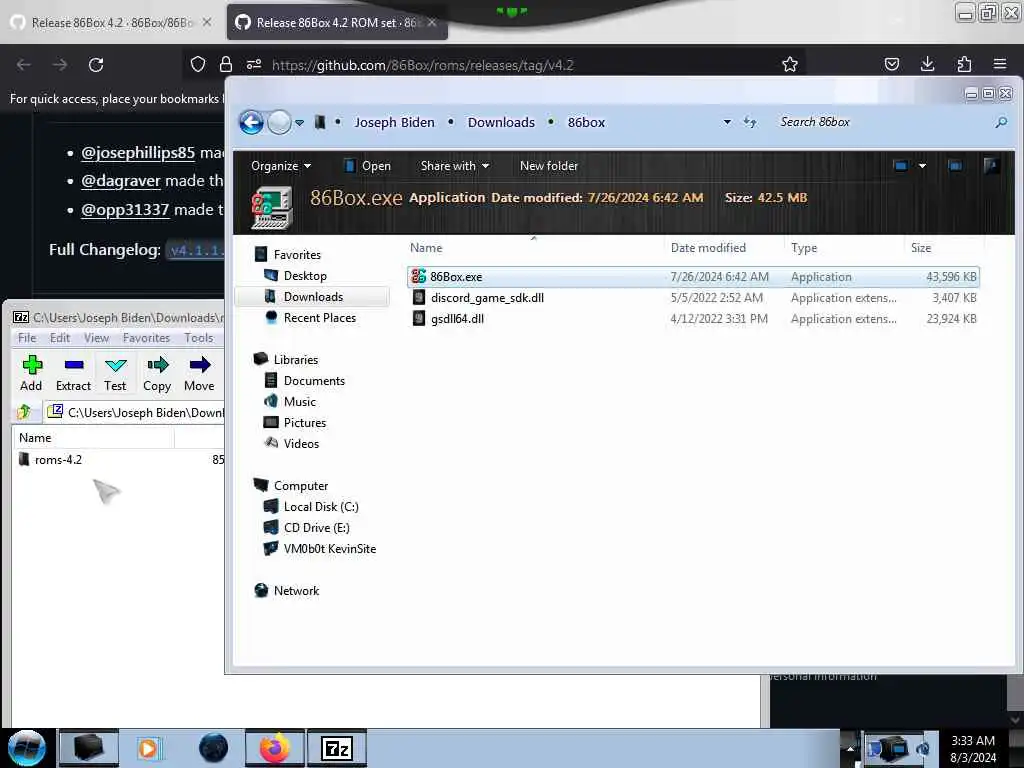Click the 7-Zip Move button
This screenshot has width=1024, height=768.
[x=199, y=374]
